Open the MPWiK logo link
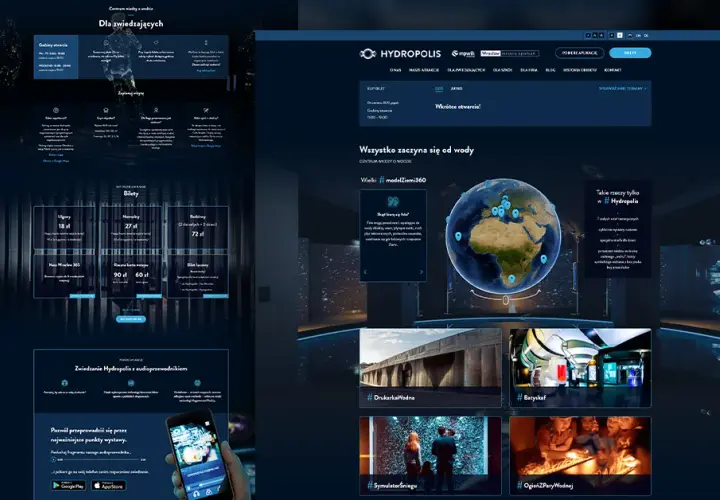The image size is (720, 500). pyautogui.click(x=463, y=54)
